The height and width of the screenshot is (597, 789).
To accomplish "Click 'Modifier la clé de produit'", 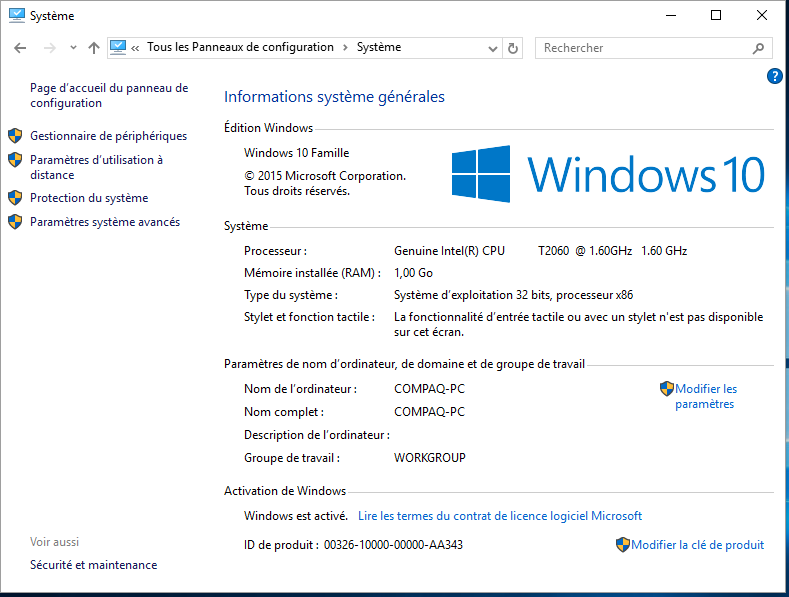I will pyautogui.click(x=697, y=545).
